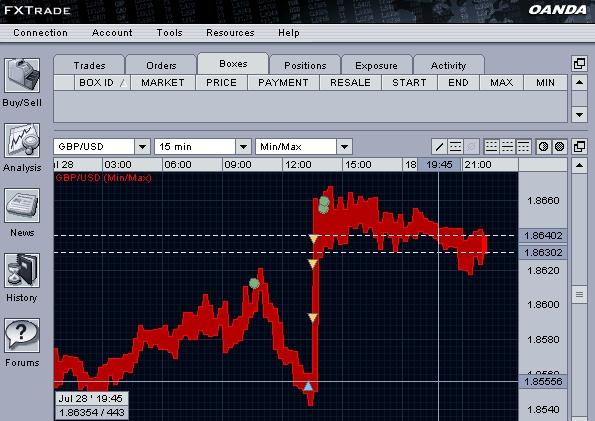
Task: Open the GBP/USD currency pair dropdown
Action: point(143,147)
